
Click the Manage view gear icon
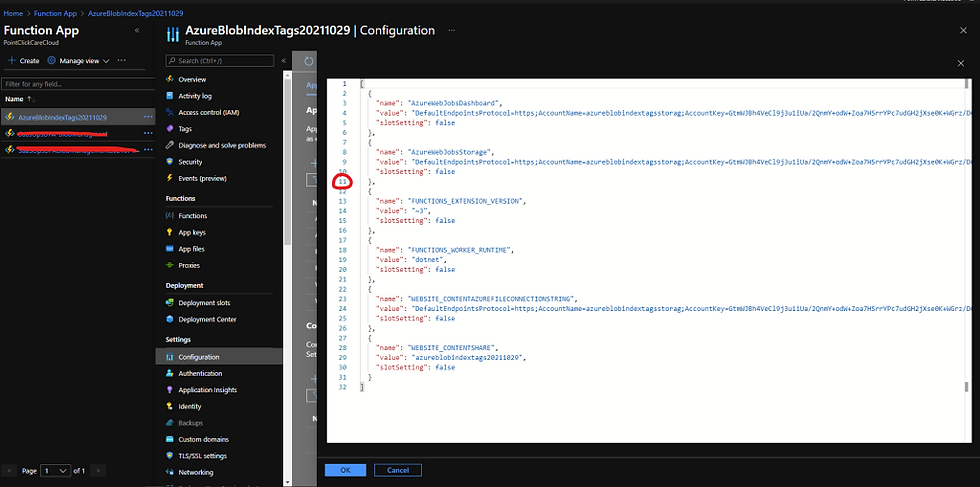coord(52,61)
